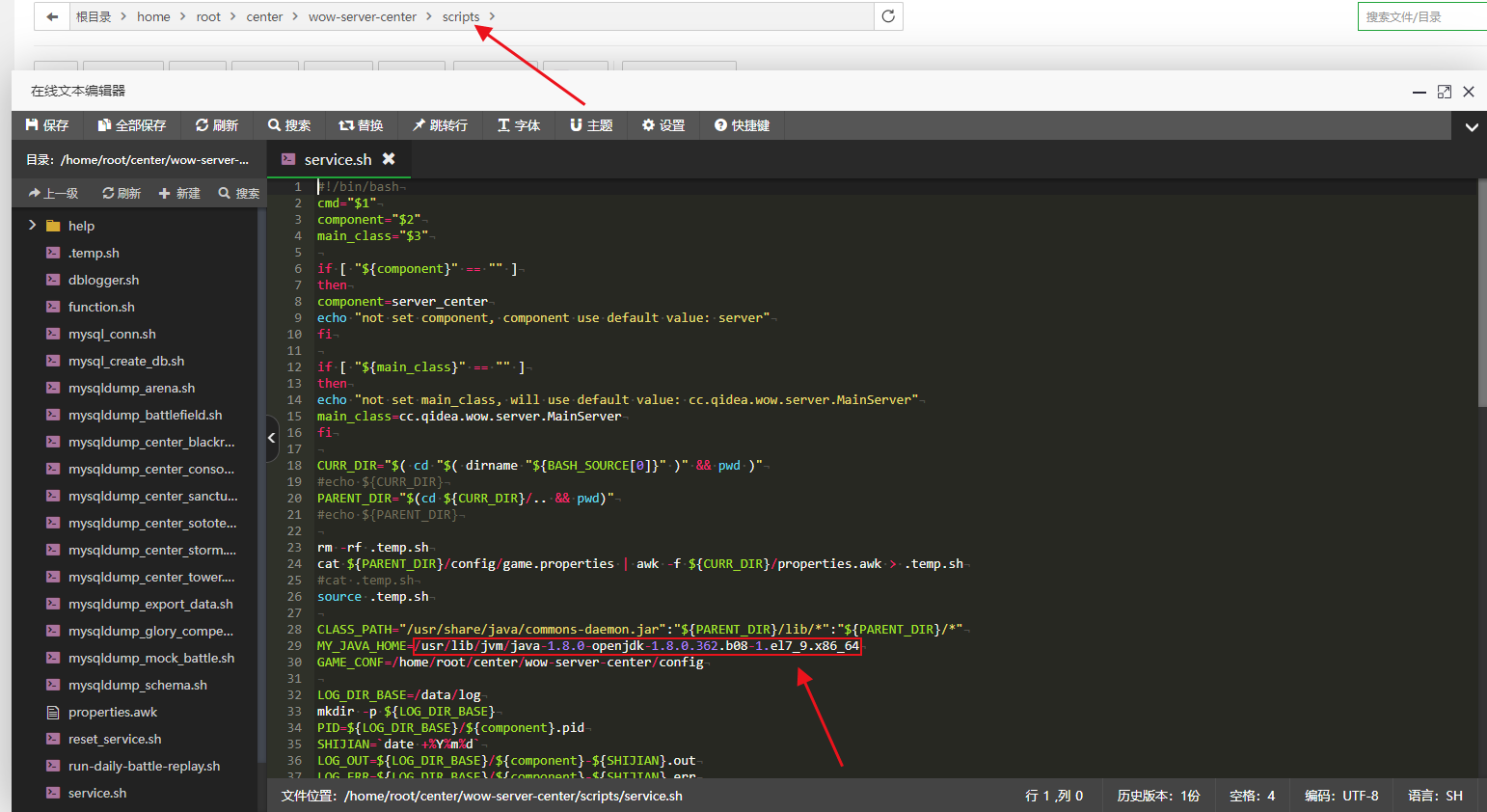The width and height of the screenshot is (1487, 812).
Task: Click the file search input field at top right
Action: coord(1421,16)
